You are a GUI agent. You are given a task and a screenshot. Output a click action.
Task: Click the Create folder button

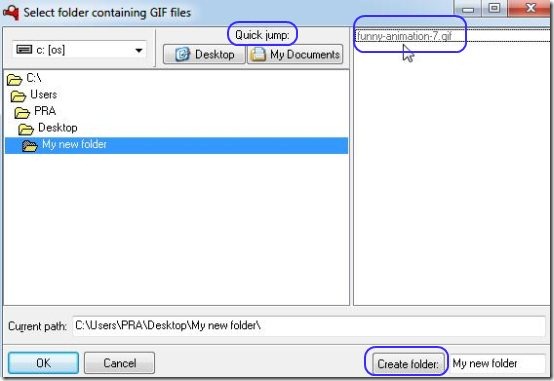(x=408, y=364)
